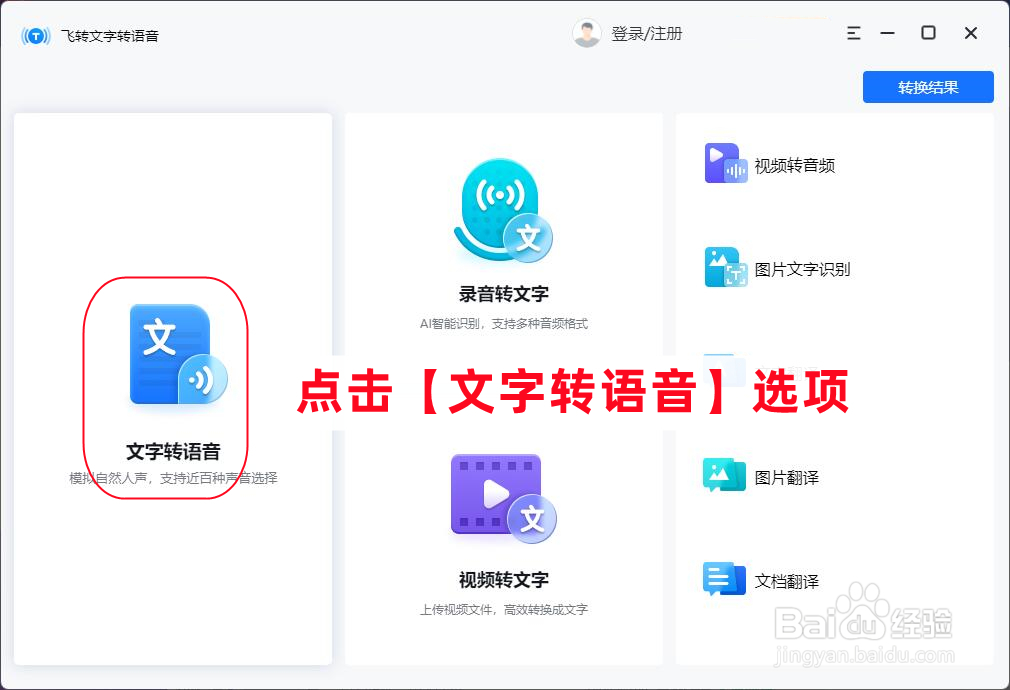Click the 录音转文字 title text

(504, 294)
